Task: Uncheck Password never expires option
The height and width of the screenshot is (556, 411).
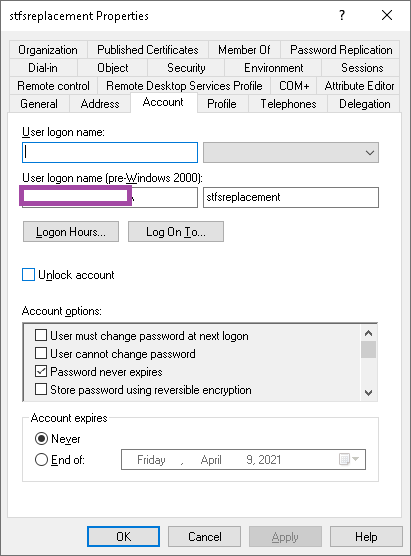Action: pyautogui.click(x=41, y=371)
